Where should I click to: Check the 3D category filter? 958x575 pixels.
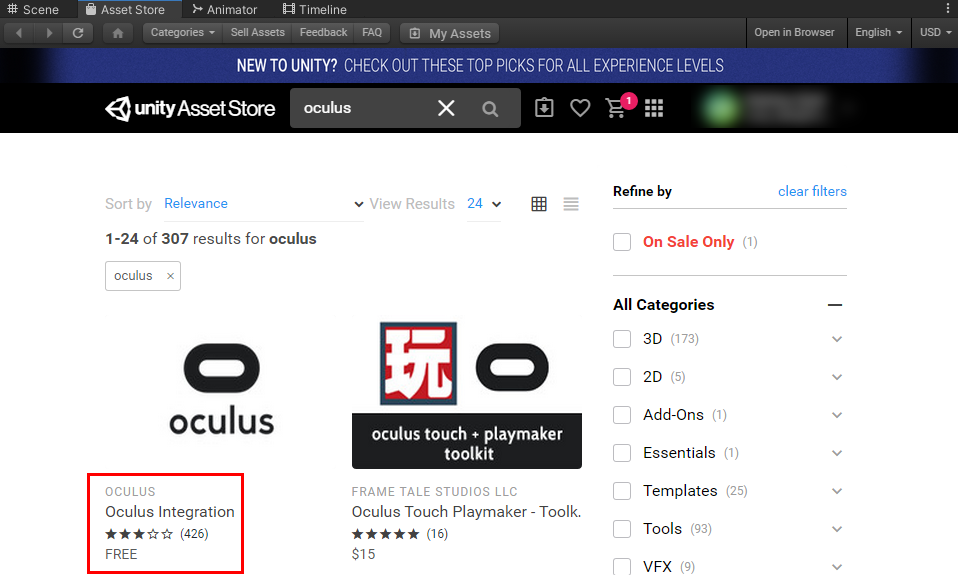tap(622, 339)
